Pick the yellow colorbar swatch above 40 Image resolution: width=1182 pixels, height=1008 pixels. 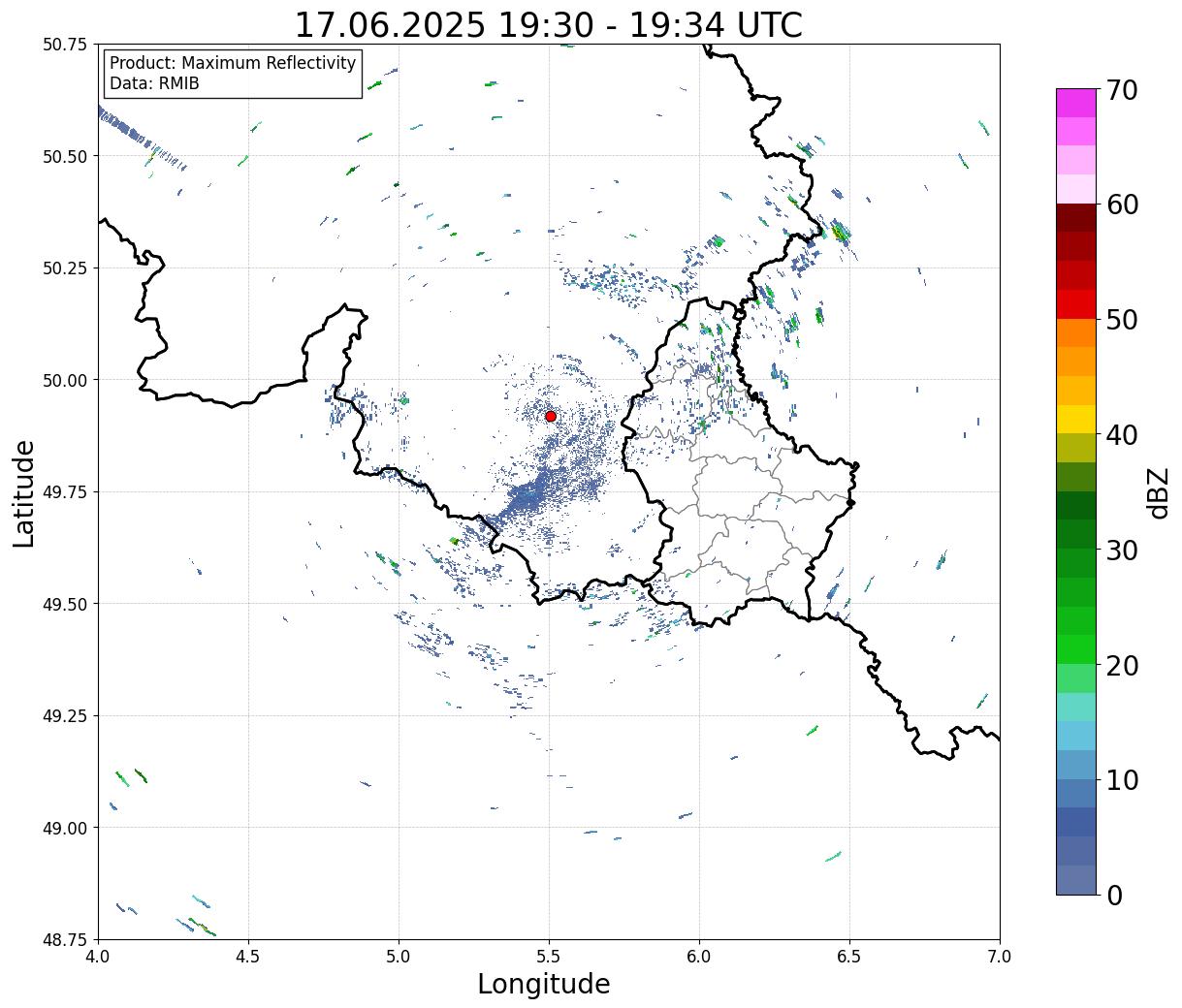(1076, 420)
